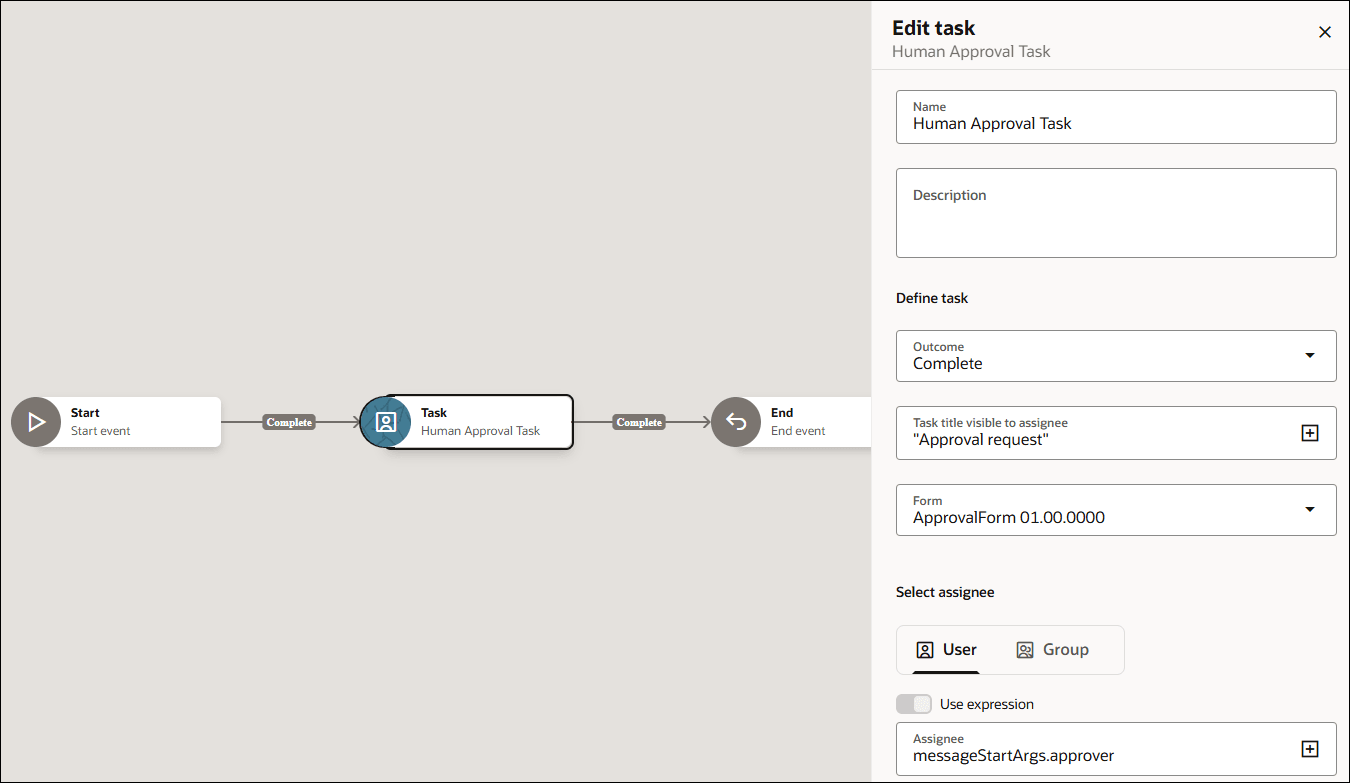Select the End event node on the canvas

click(x=800, y=422)
